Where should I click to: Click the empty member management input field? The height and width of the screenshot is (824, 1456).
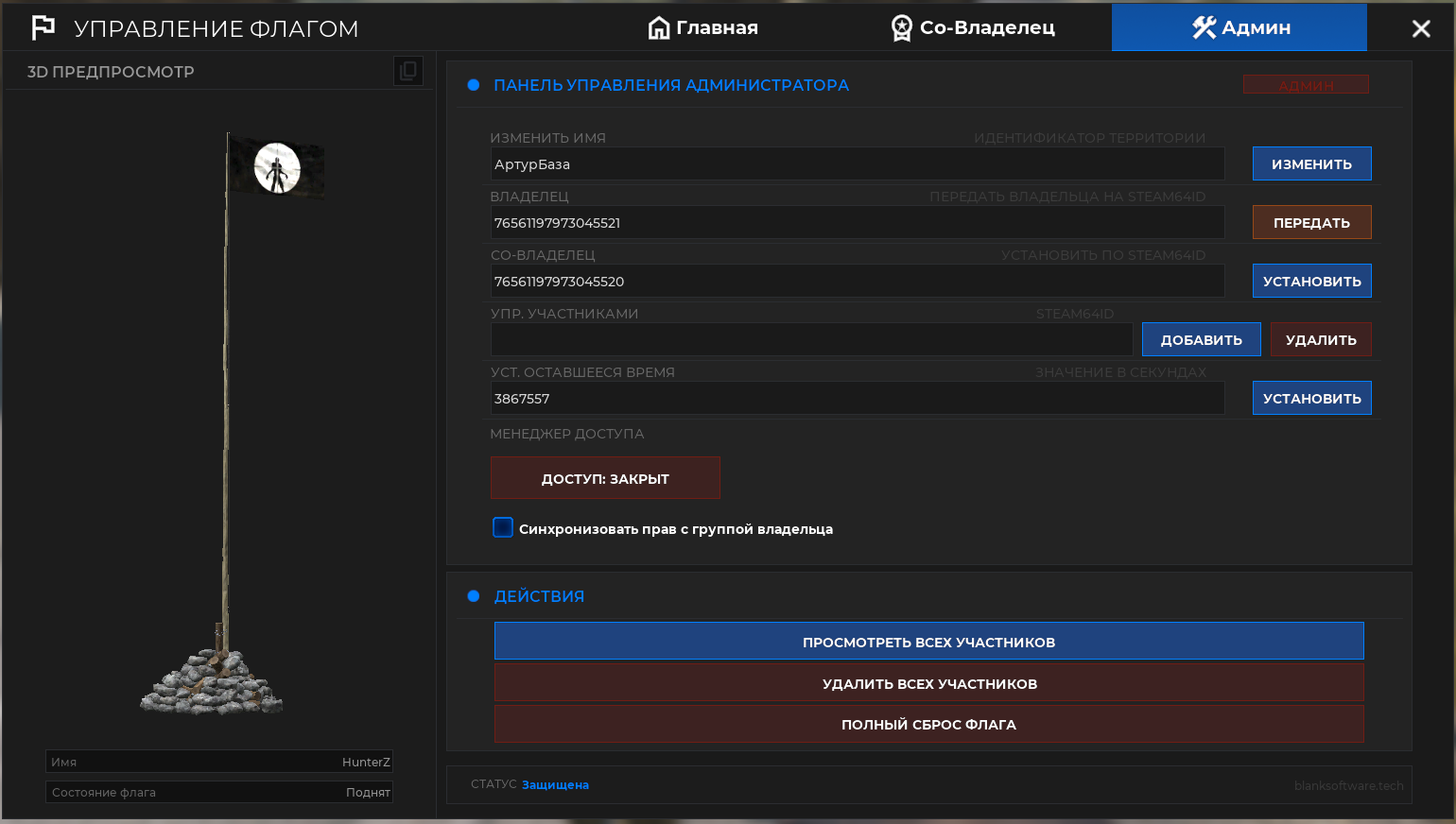coord(812,339)
